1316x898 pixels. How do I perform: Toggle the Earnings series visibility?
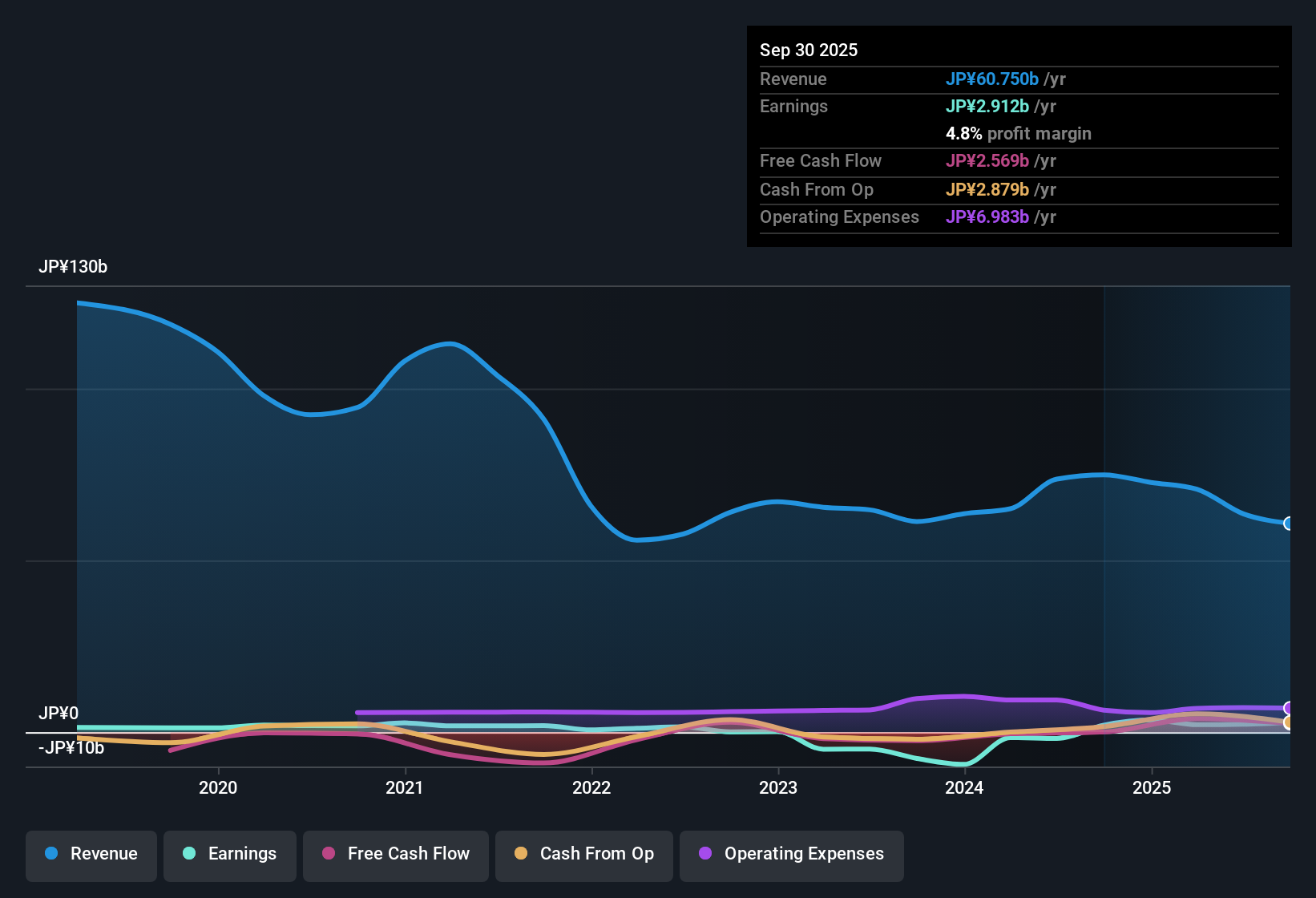pos(229,854)
